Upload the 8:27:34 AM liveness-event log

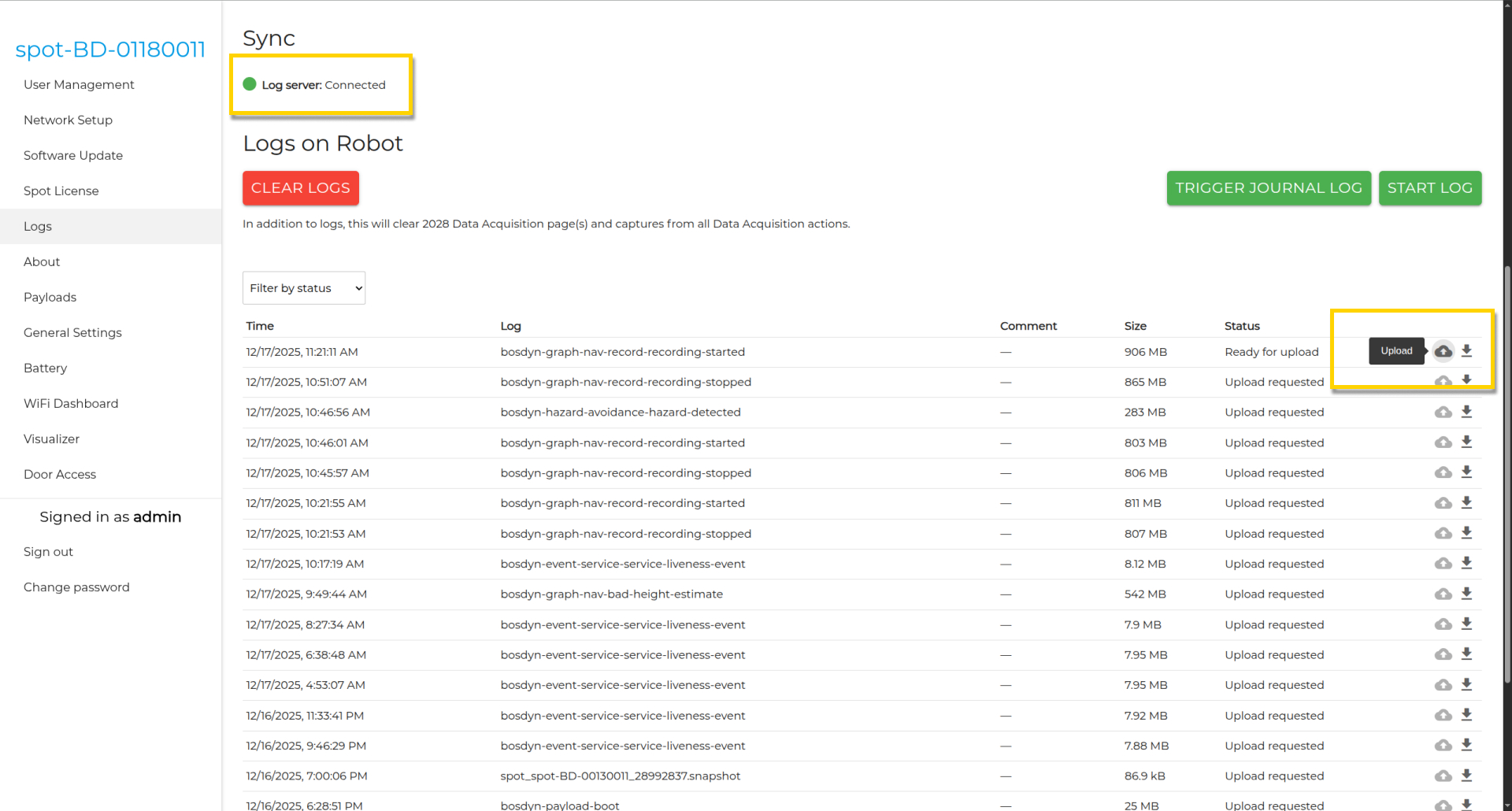click(1443, 624)
